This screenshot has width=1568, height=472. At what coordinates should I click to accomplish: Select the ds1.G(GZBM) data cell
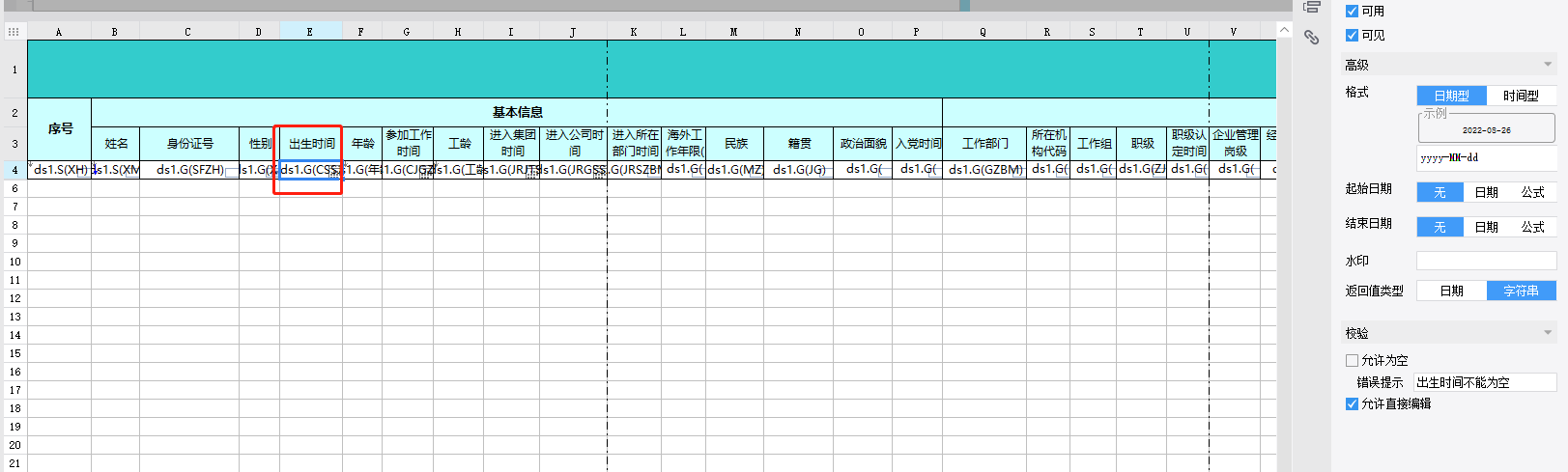point(984,170)
